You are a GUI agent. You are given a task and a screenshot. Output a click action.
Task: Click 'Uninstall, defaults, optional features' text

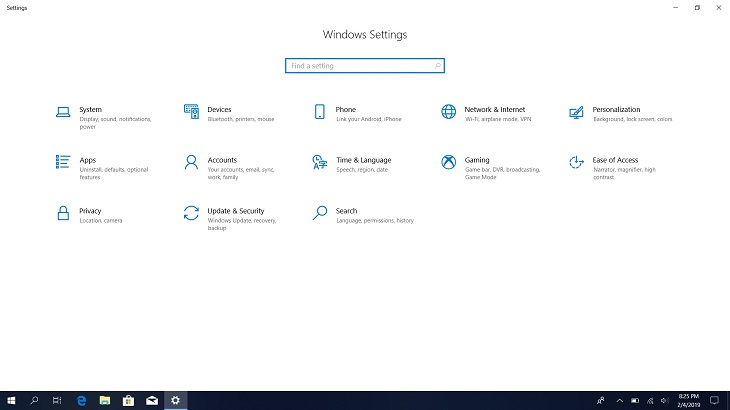(x=114, y=173)
